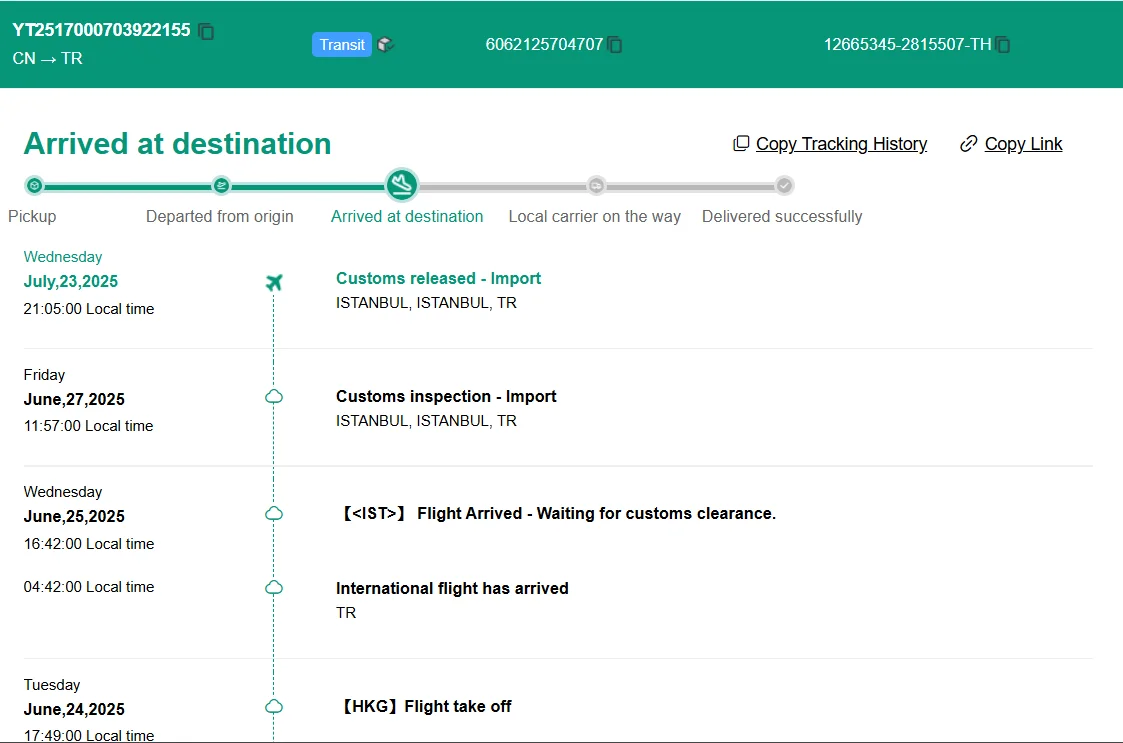Click the Departed from origin step icon
The image size is (1123, 743).
coord(221,185)
